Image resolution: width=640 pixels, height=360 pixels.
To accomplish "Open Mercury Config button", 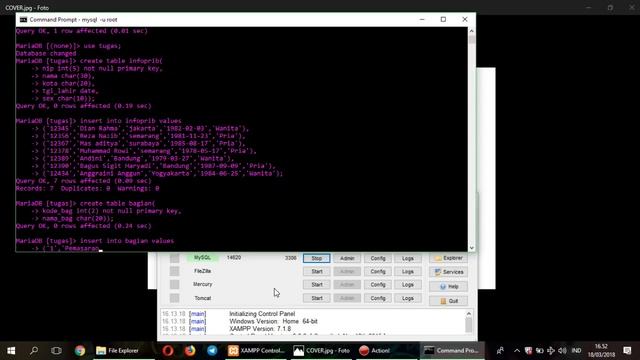I will [x=378, y=284].
